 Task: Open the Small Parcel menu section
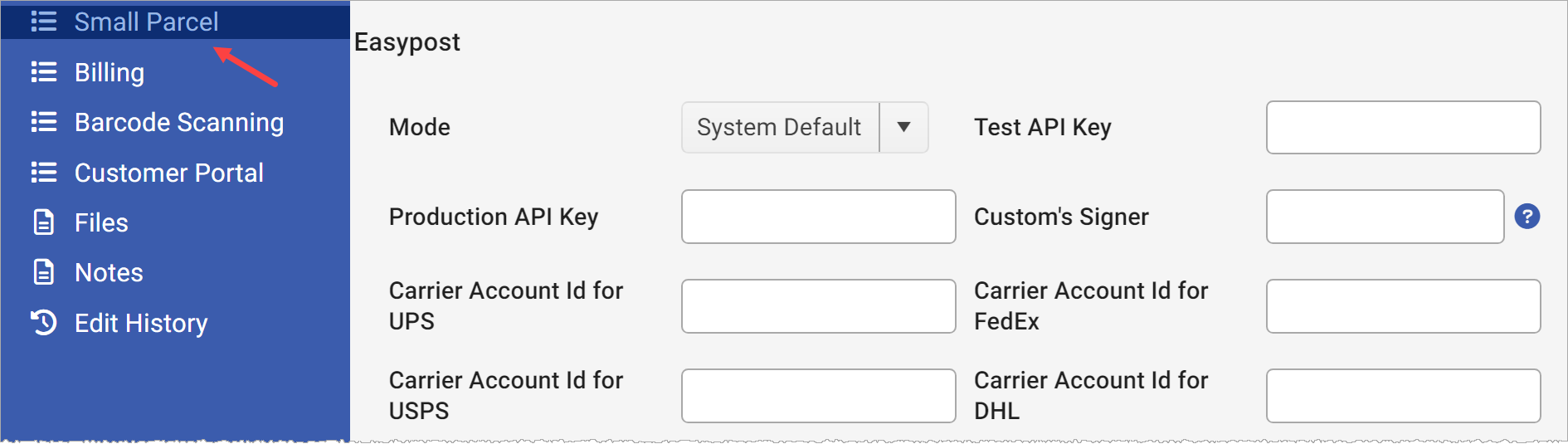[x=146, y=22]
